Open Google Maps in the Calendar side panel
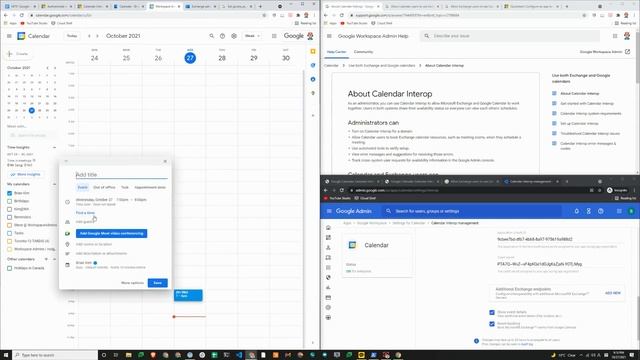Image resolution: width=640 pixels, height=360 pixels. coord(313,93)
